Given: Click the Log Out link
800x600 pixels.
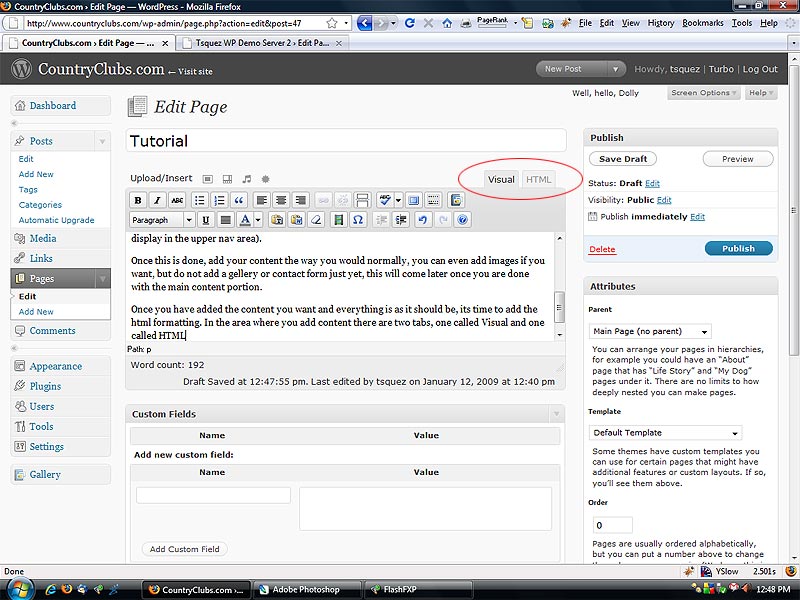Looking at the screenshot, I should click(760, 69).
